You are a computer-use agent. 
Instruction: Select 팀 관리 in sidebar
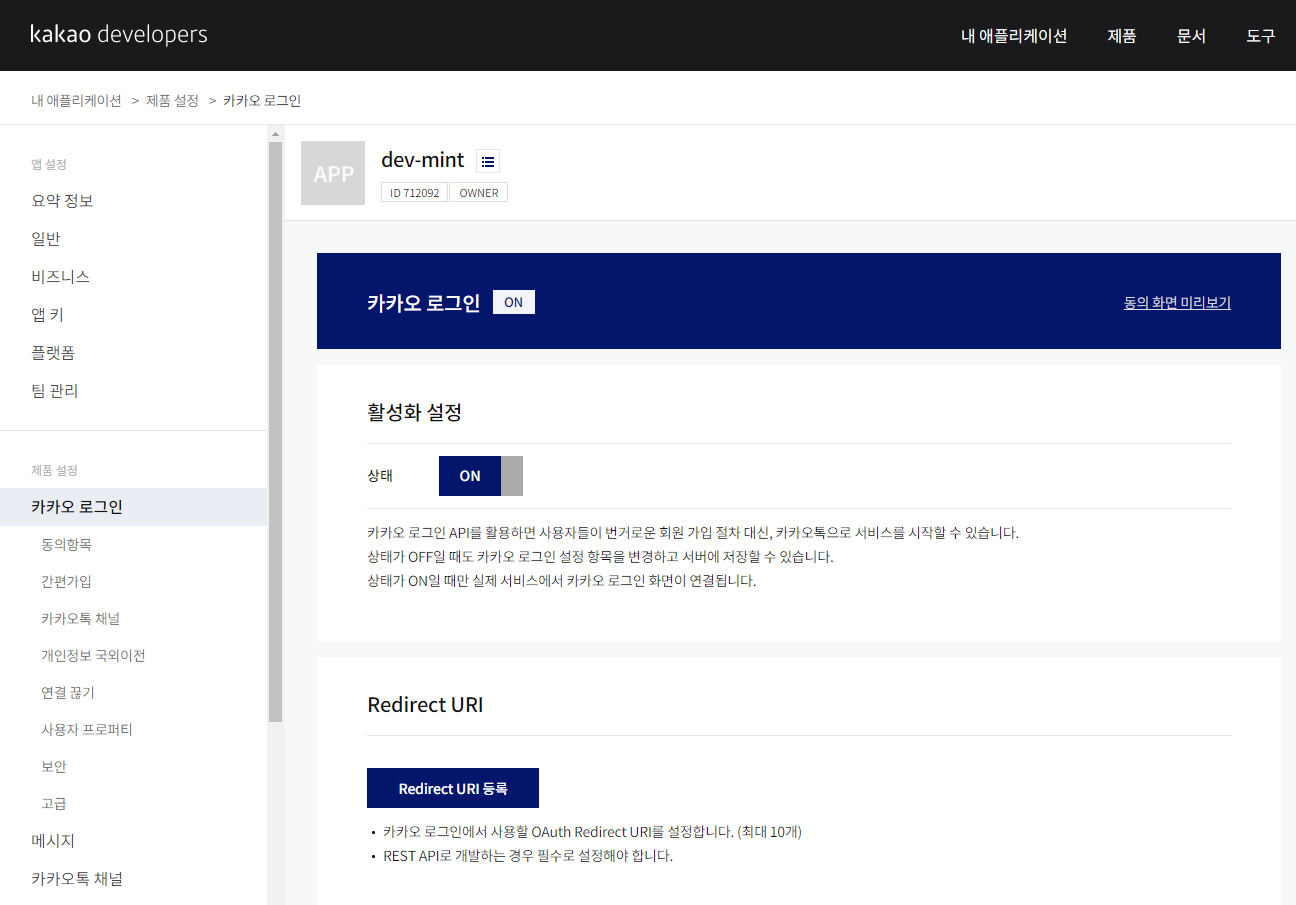[55, 391]
